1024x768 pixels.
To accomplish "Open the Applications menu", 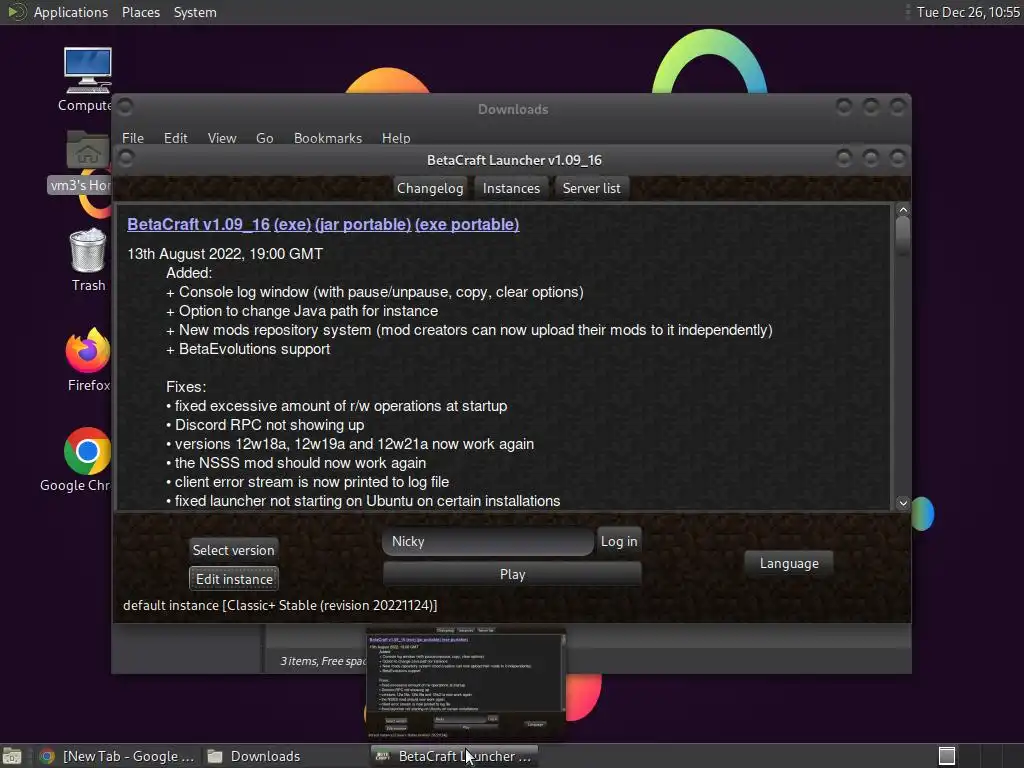I will [71, 12].
